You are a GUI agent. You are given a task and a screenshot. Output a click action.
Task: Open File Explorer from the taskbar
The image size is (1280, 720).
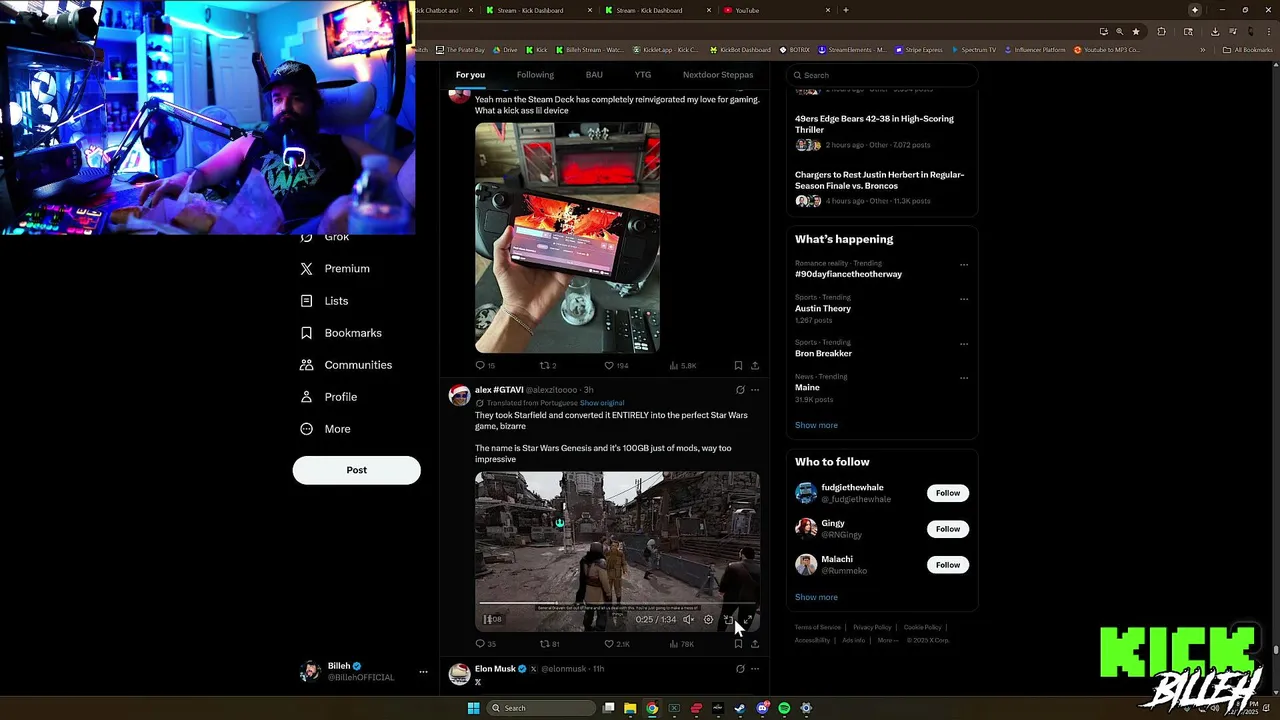[630, 708]
